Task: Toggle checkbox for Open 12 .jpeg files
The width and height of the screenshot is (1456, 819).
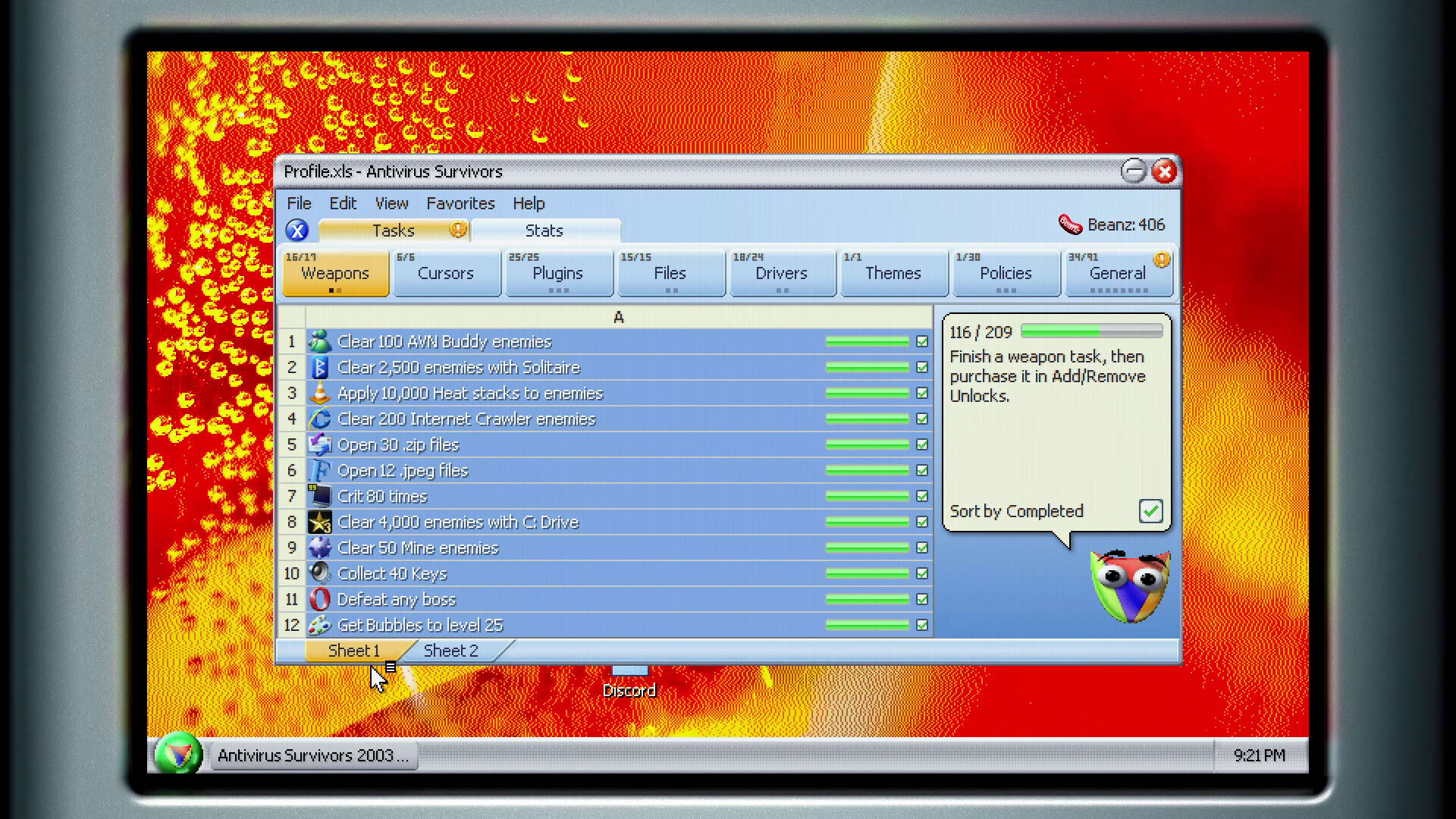Action: click(x=922, y=471)
